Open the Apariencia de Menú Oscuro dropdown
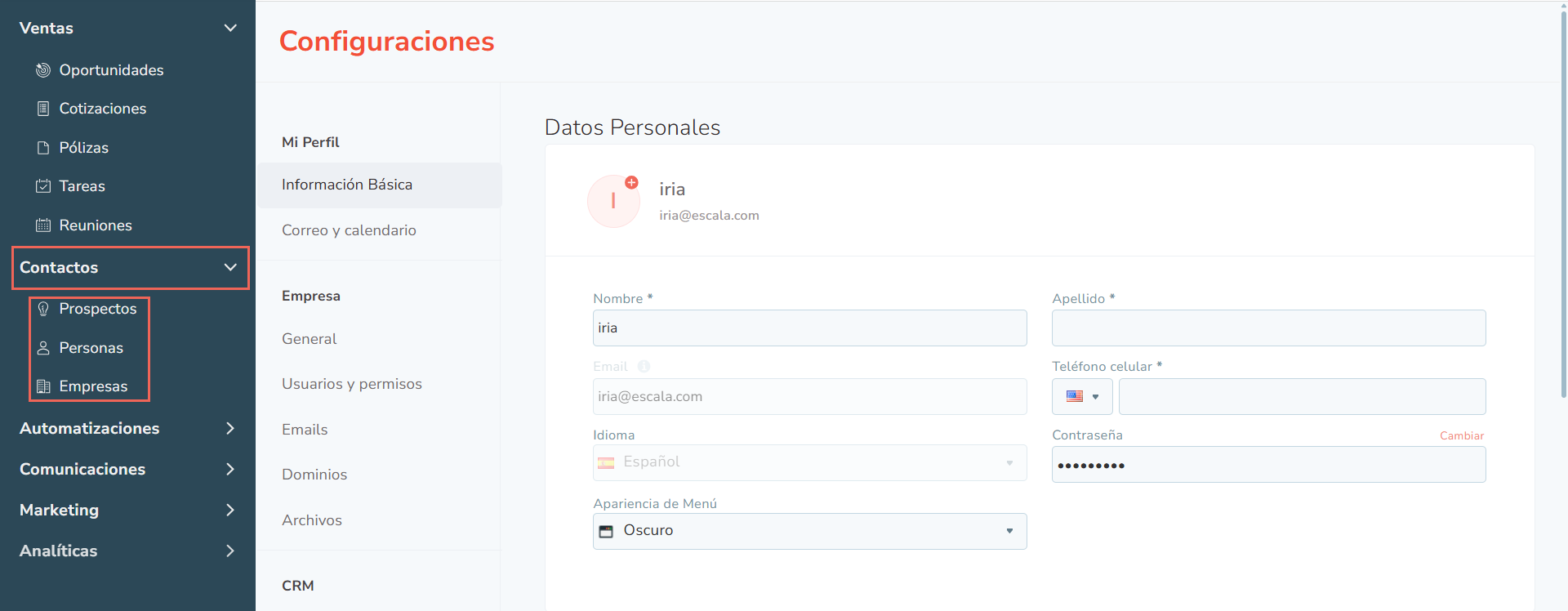This screenshot has width=1568, height=611. coord(809,531)
